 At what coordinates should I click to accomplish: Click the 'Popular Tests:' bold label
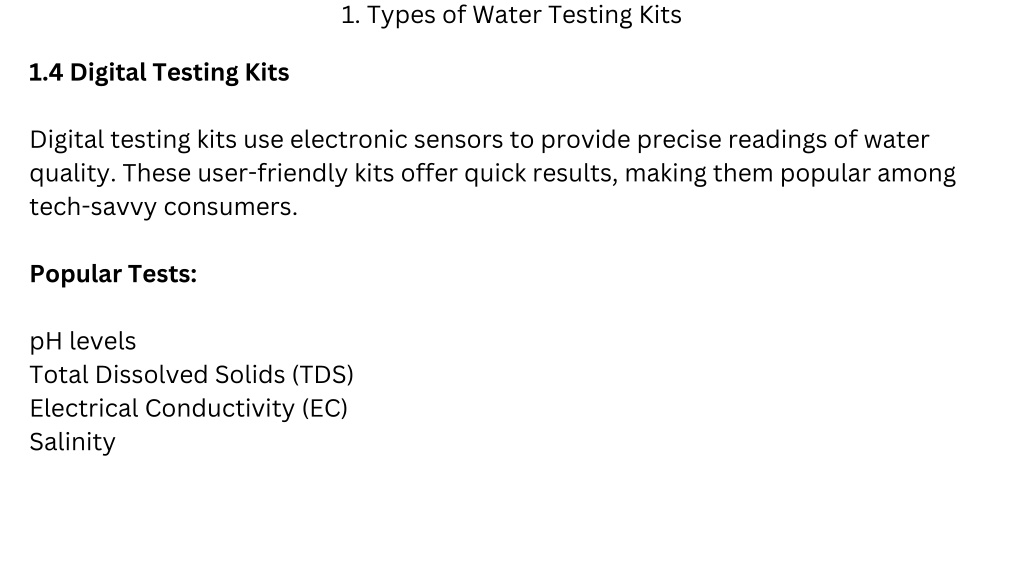coord(113,274)
